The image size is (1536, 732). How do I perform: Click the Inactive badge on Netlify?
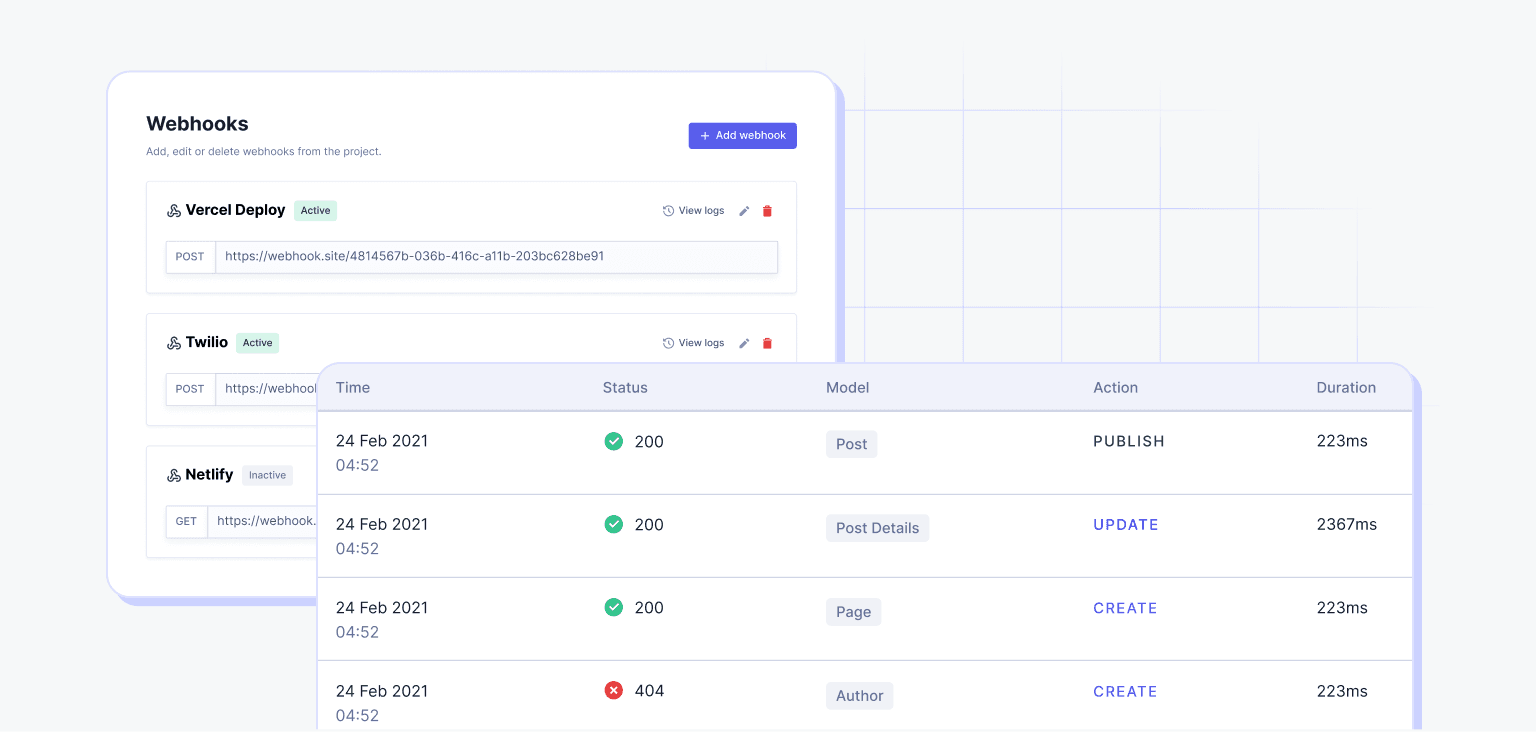pyautogui.click(x=267, y=475)
